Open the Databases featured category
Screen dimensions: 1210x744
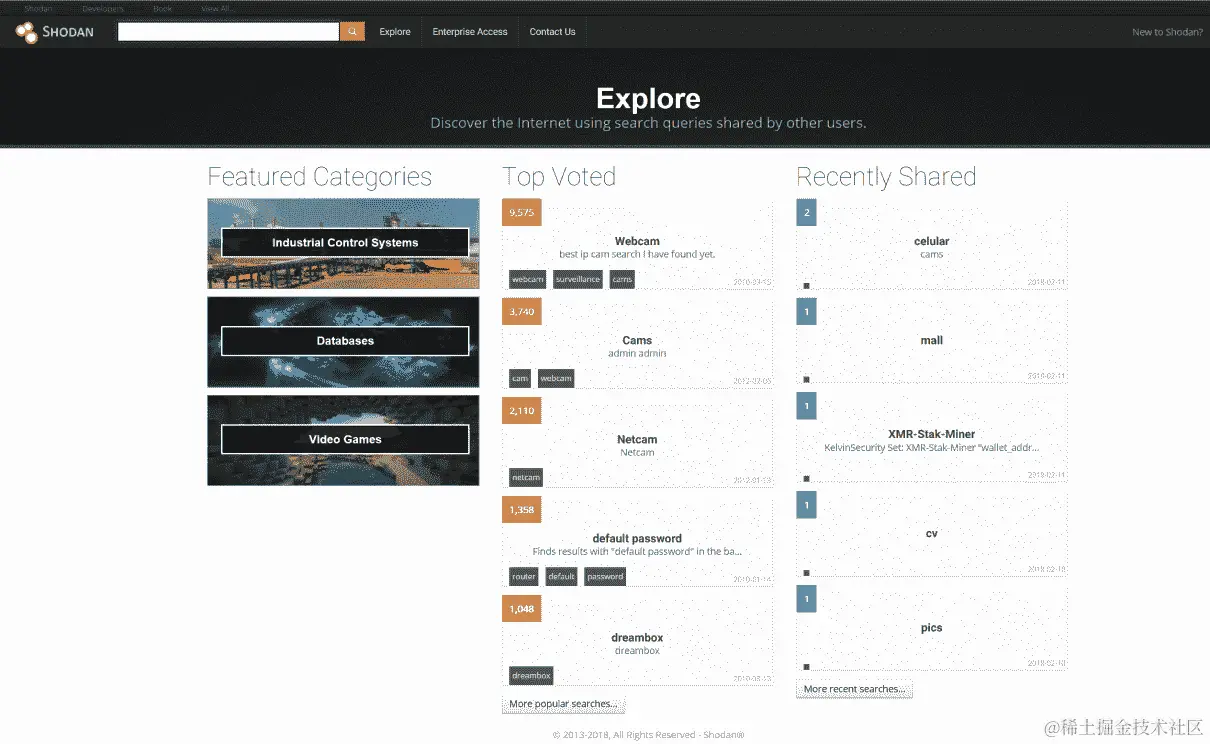pyautogui.click(x=344, y=341)
